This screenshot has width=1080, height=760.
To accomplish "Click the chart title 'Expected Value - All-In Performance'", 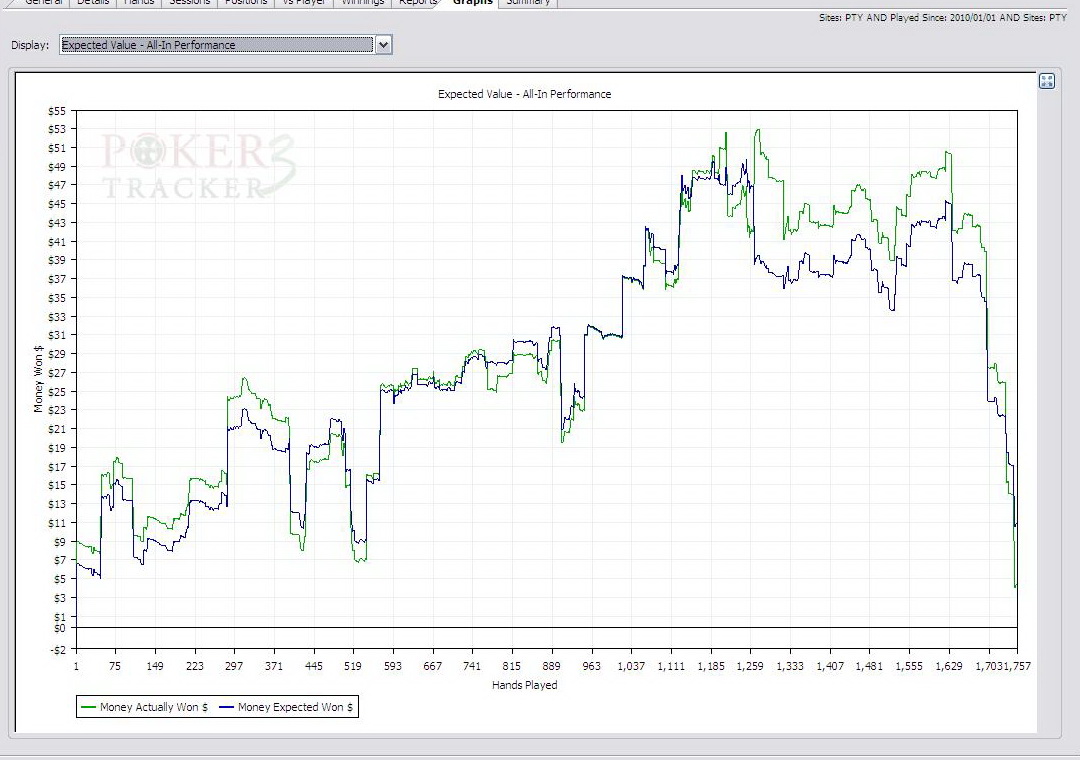I will click(x=524, y=94).
